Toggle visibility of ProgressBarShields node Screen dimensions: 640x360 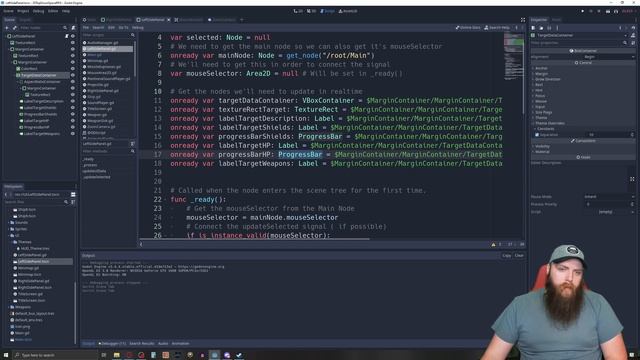point(73,114)
